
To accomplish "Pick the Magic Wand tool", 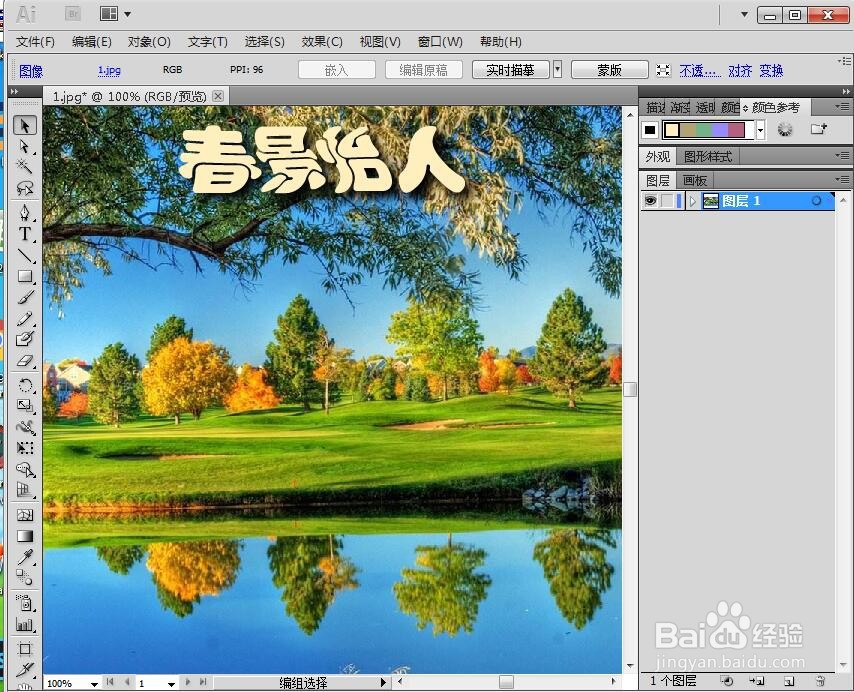I will pos(25,166).
